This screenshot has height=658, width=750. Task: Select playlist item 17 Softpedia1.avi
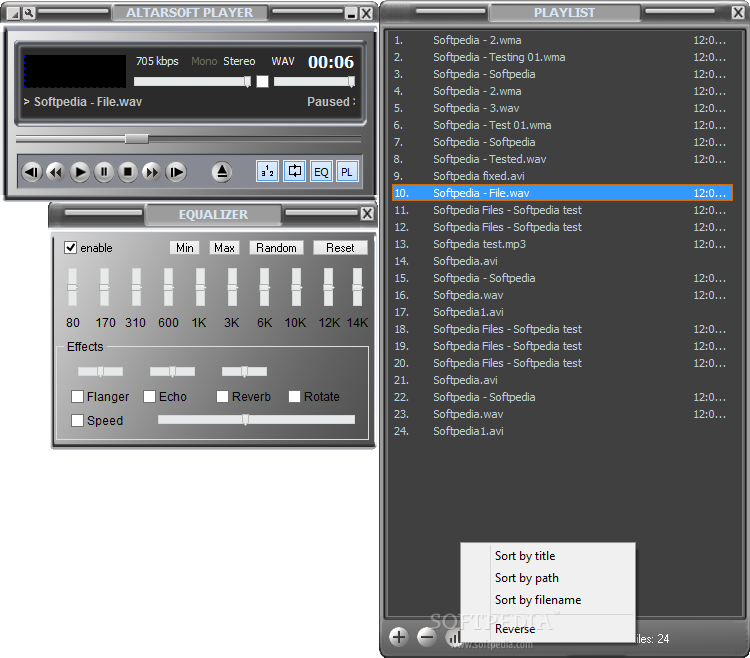click(x=562, y=312)
